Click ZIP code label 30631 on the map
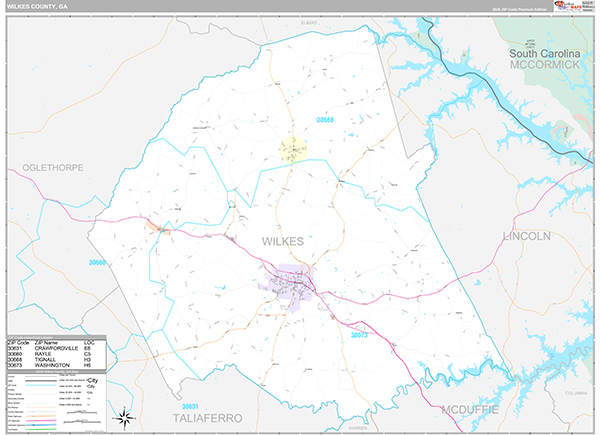This screenshot has width=600, height=435. [x=190, y=406]
